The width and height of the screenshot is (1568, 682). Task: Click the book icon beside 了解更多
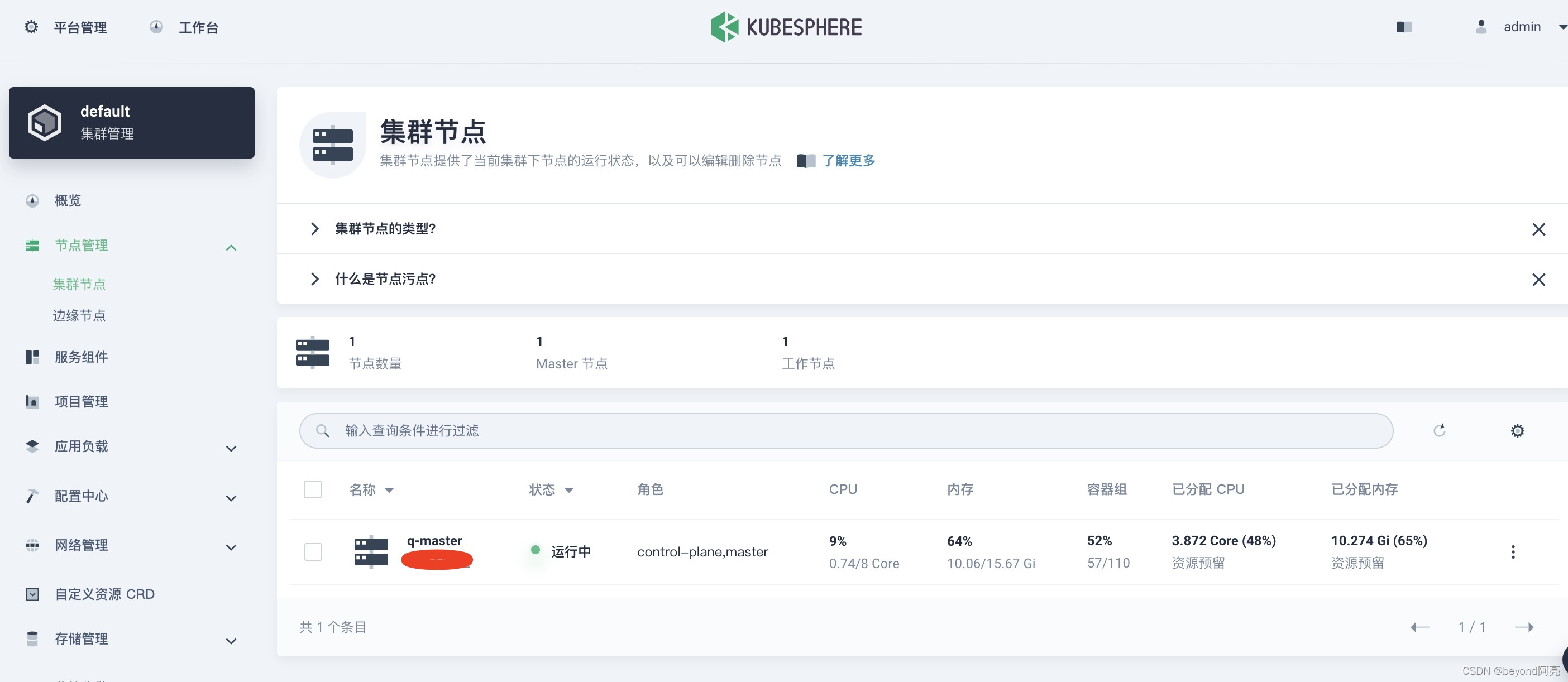(x=806, y=161)
